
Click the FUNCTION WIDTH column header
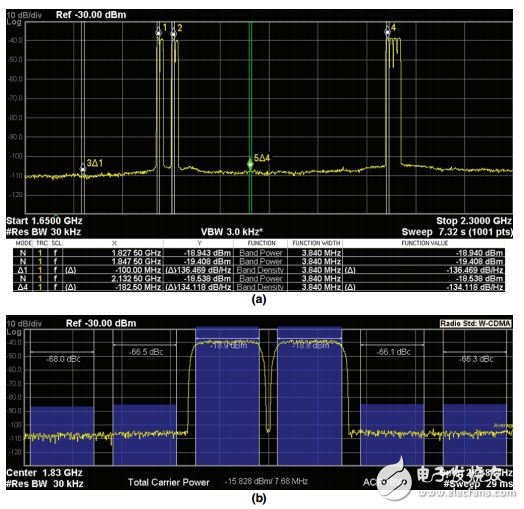316,243
